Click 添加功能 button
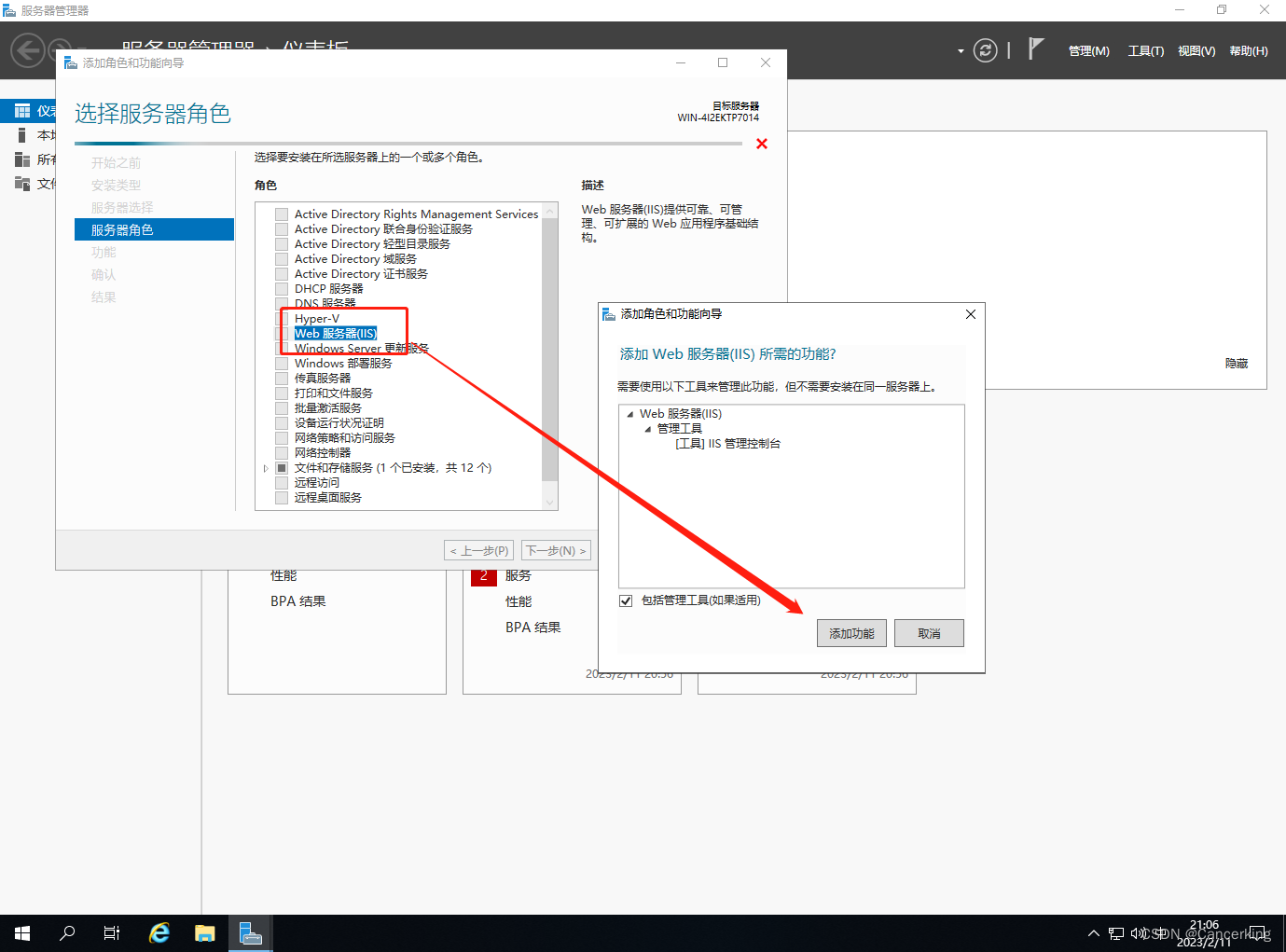 (852, 633)
